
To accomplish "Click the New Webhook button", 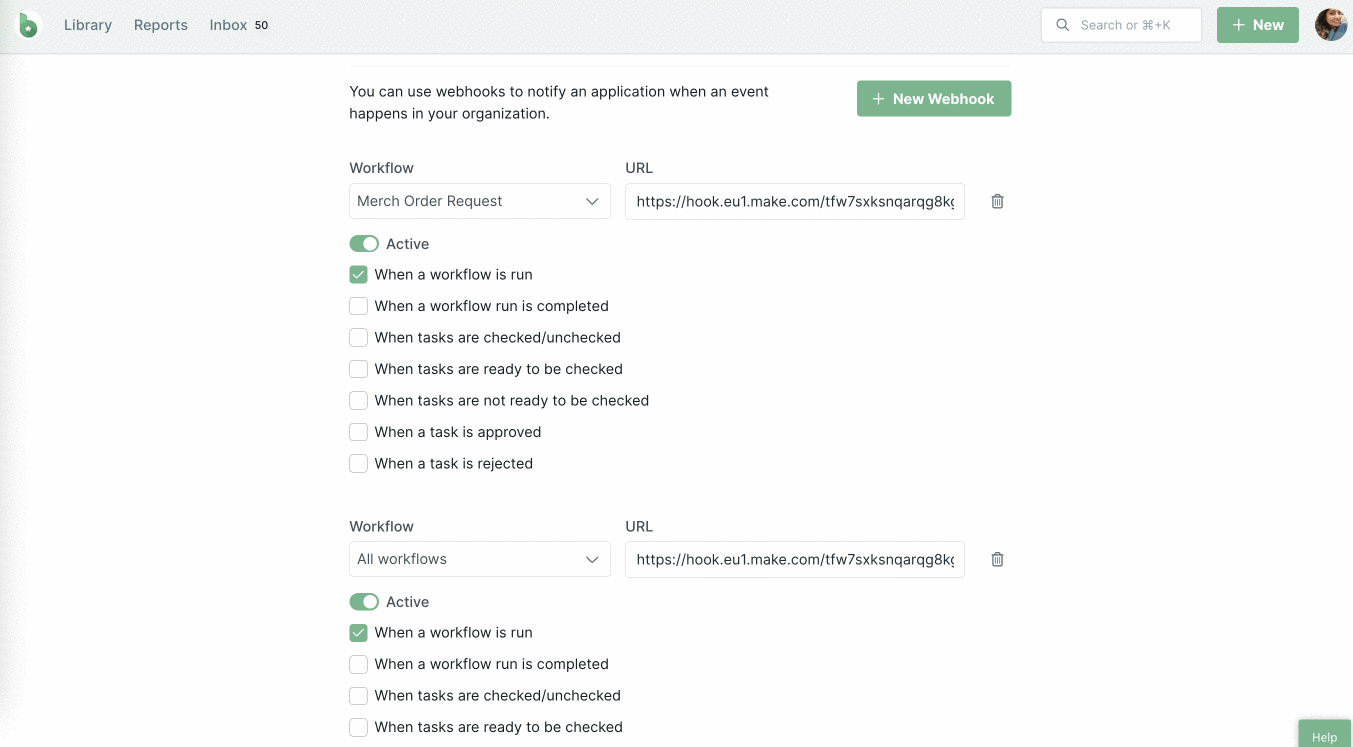I will click(x=933, y=98).
